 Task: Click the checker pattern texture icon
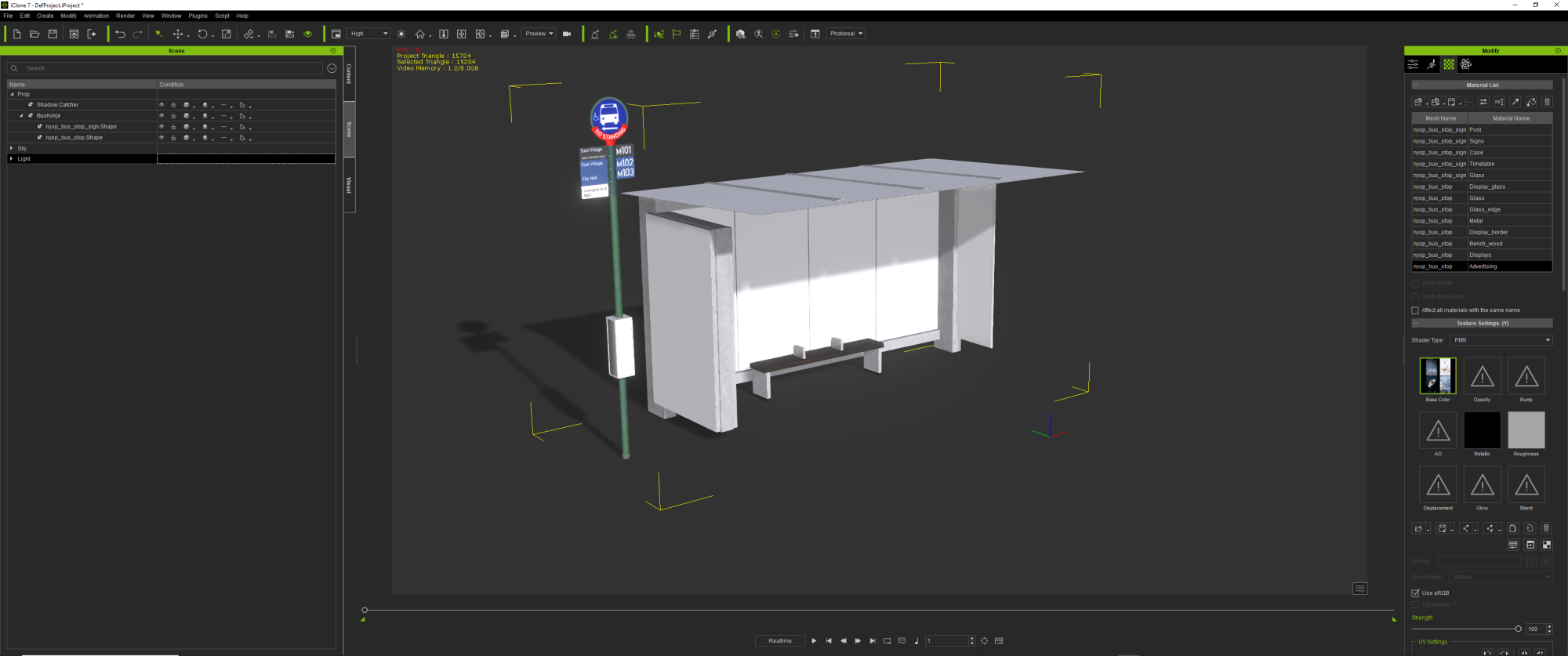[1547, 545]
